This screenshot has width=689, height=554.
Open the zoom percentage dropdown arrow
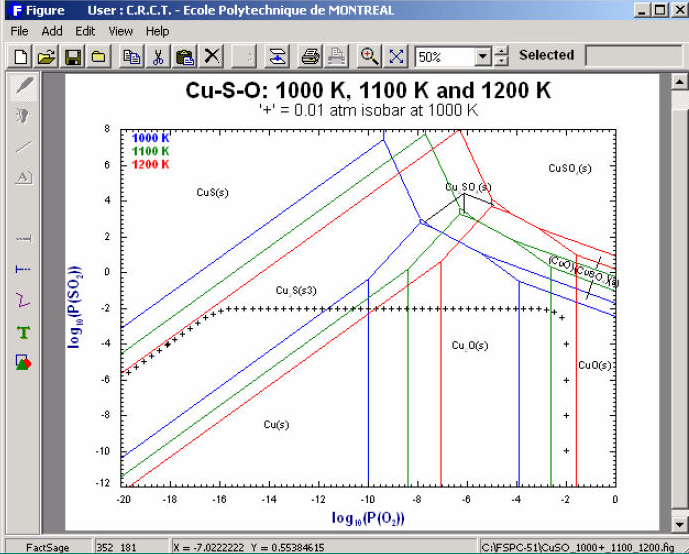482,57
